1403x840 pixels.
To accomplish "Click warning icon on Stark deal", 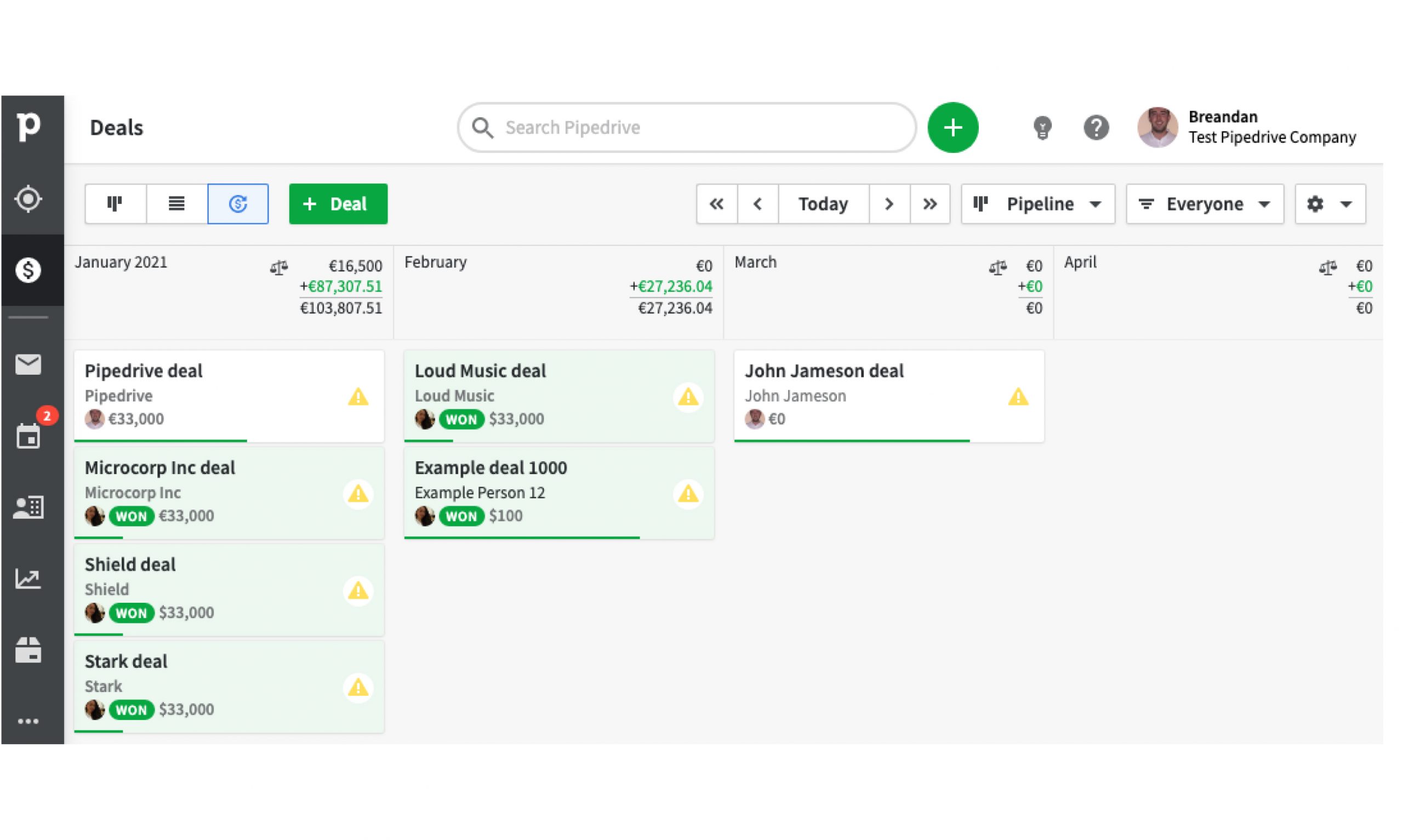I will [x=358, y=687].
